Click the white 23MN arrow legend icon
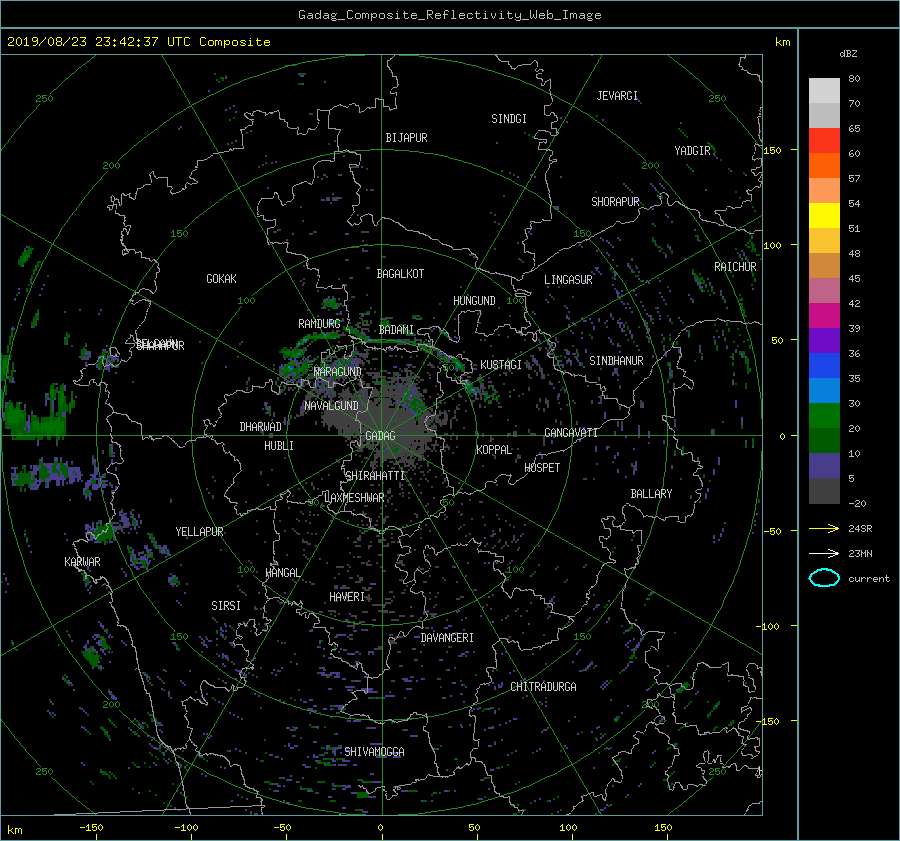This screenshot has height=841, width=900. coord(824,553)
